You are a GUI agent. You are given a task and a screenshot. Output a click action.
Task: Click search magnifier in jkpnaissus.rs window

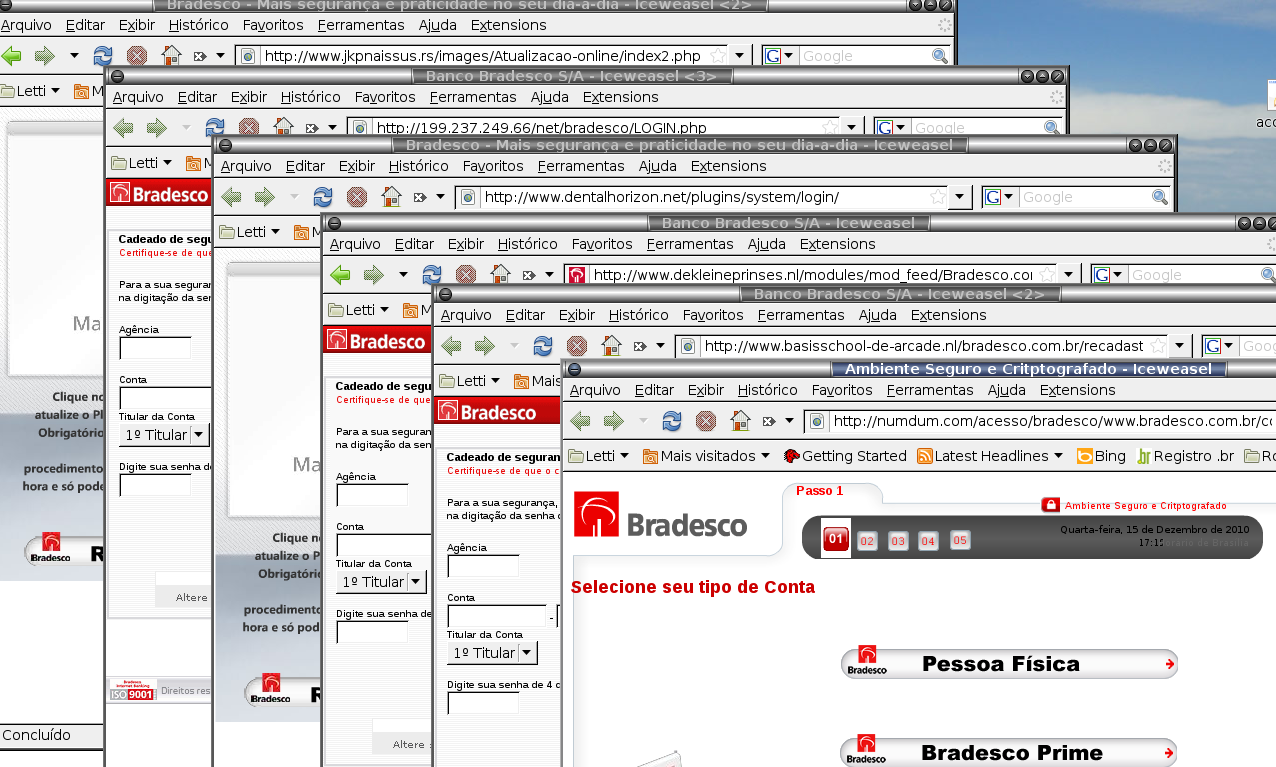pos(940,56)
